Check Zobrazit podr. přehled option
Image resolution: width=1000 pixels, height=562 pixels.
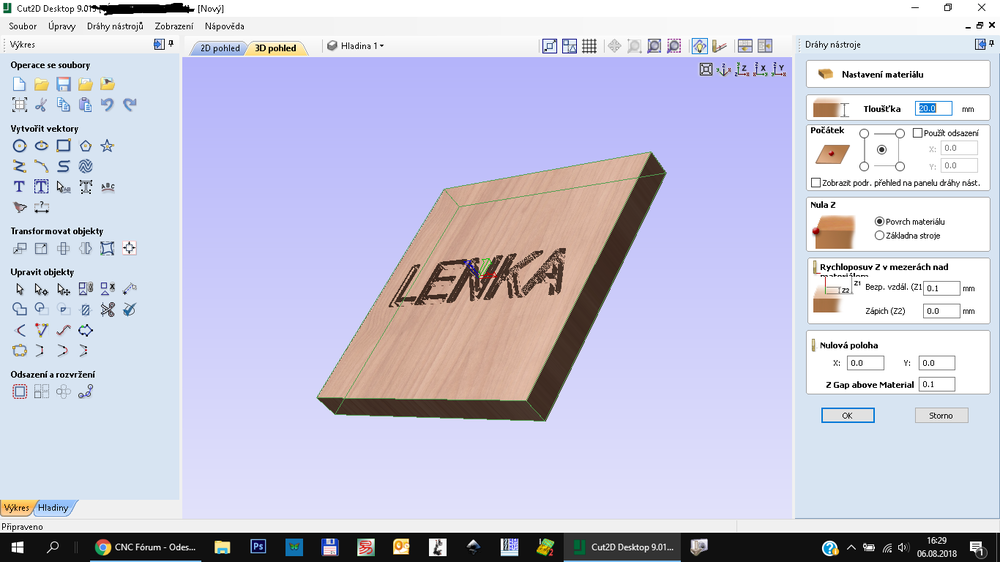click(x=816, y=183)
